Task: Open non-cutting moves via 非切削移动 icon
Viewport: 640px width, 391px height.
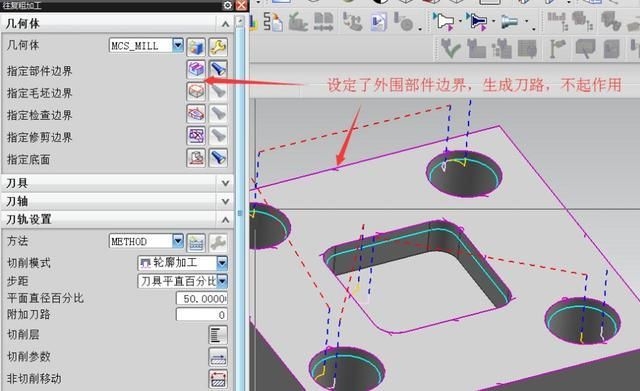Action: (218, 379)
